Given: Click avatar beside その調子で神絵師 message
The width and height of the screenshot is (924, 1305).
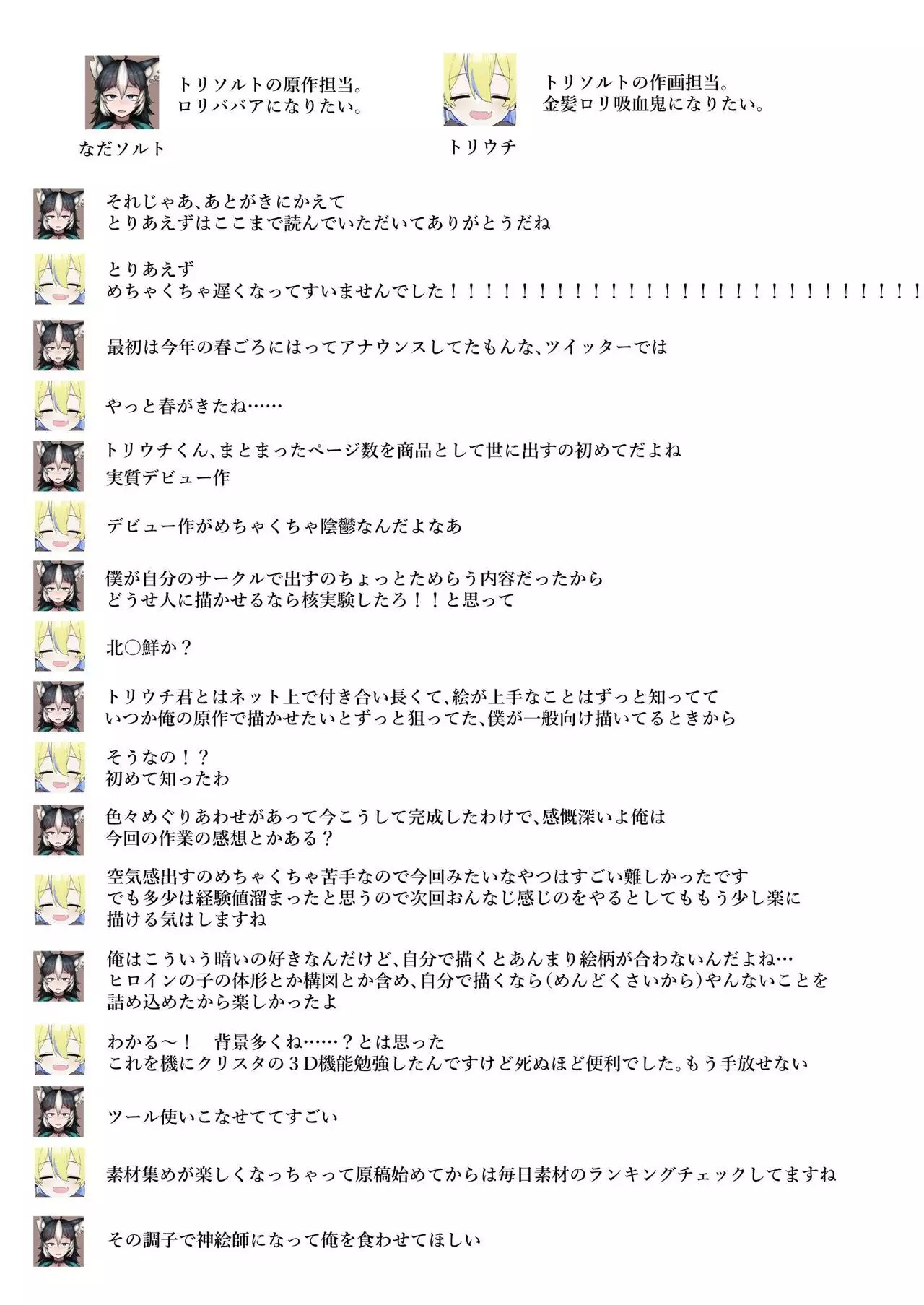Looking at the screenshot, I should [x=58, y=1241].
